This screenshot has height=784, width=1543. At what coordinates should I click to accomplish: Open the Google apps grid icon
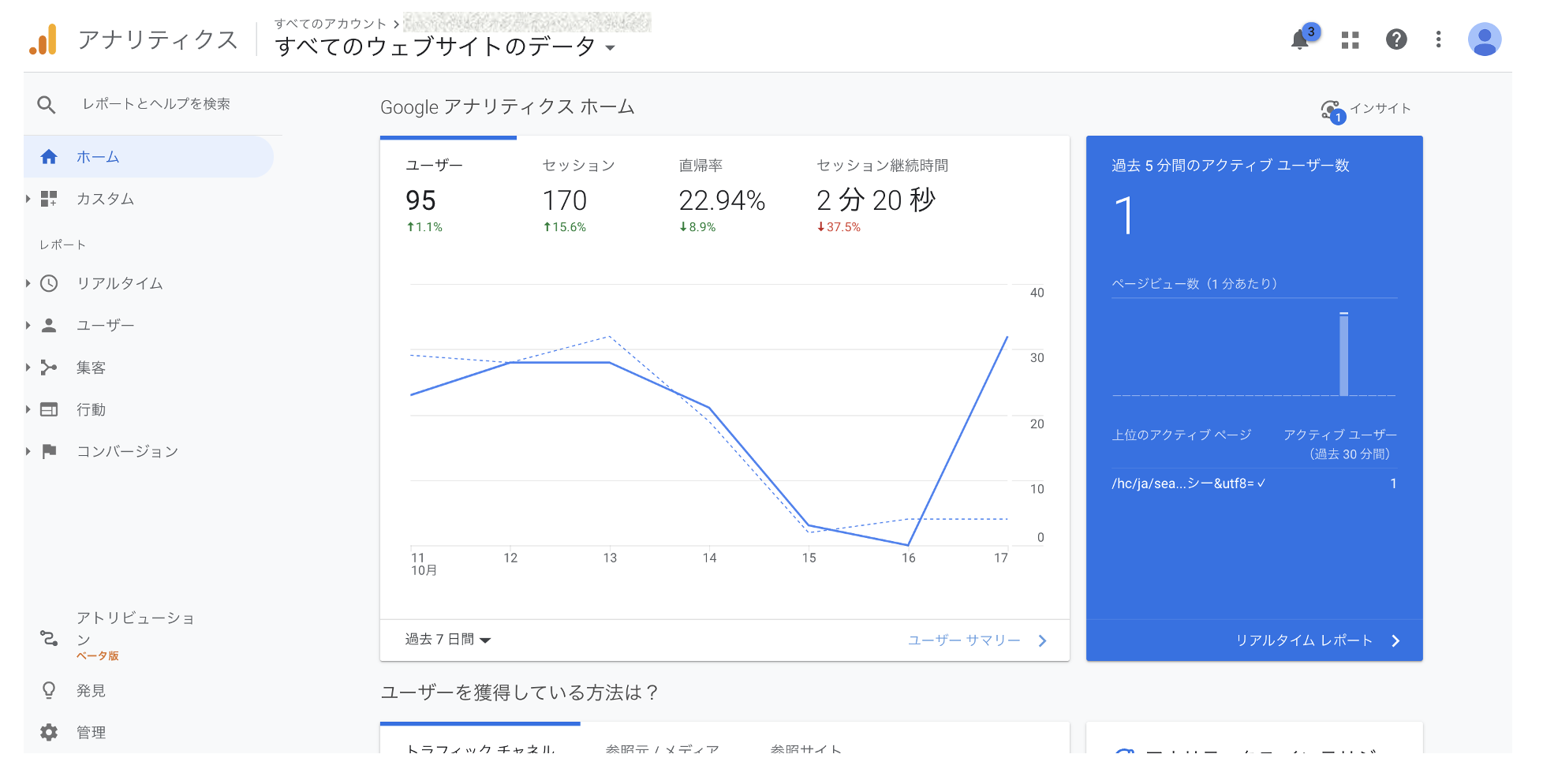tap(1350, 39)
